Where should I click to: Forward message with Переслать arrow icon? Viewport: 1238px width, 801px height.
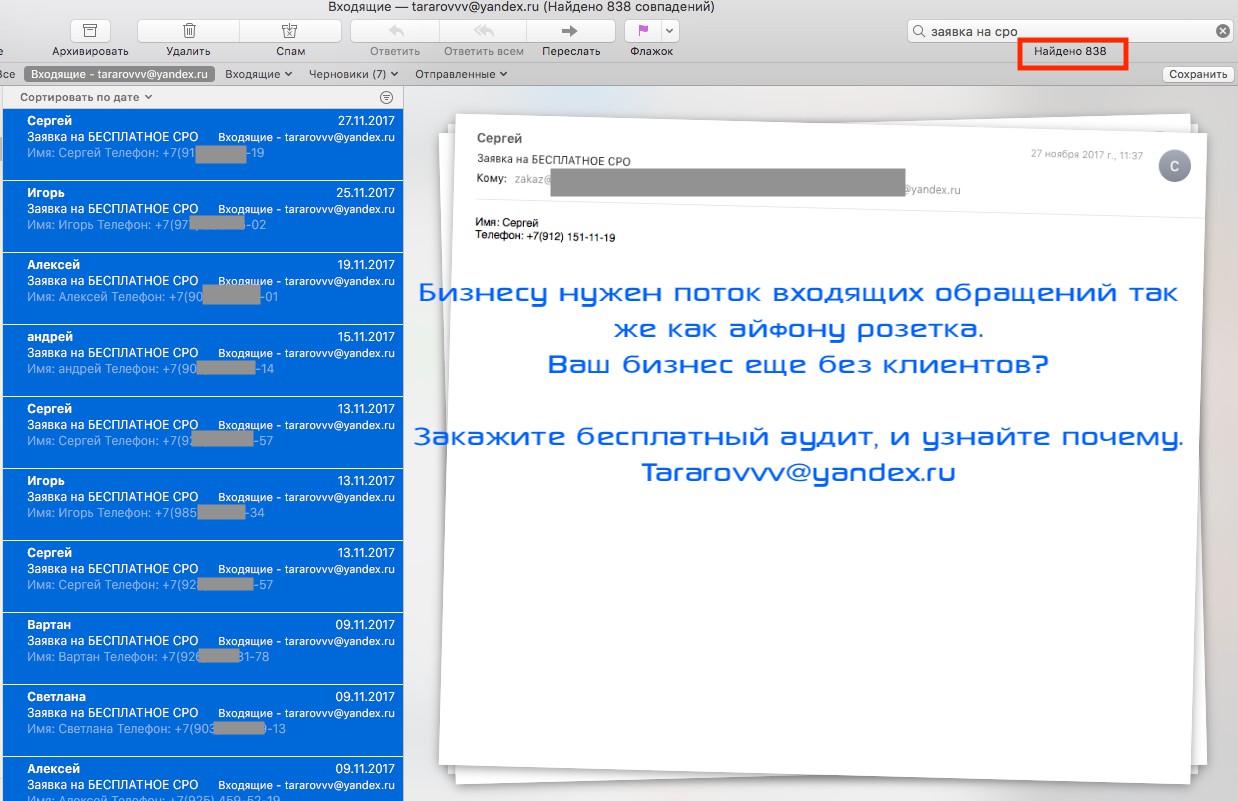click(570, 31)
